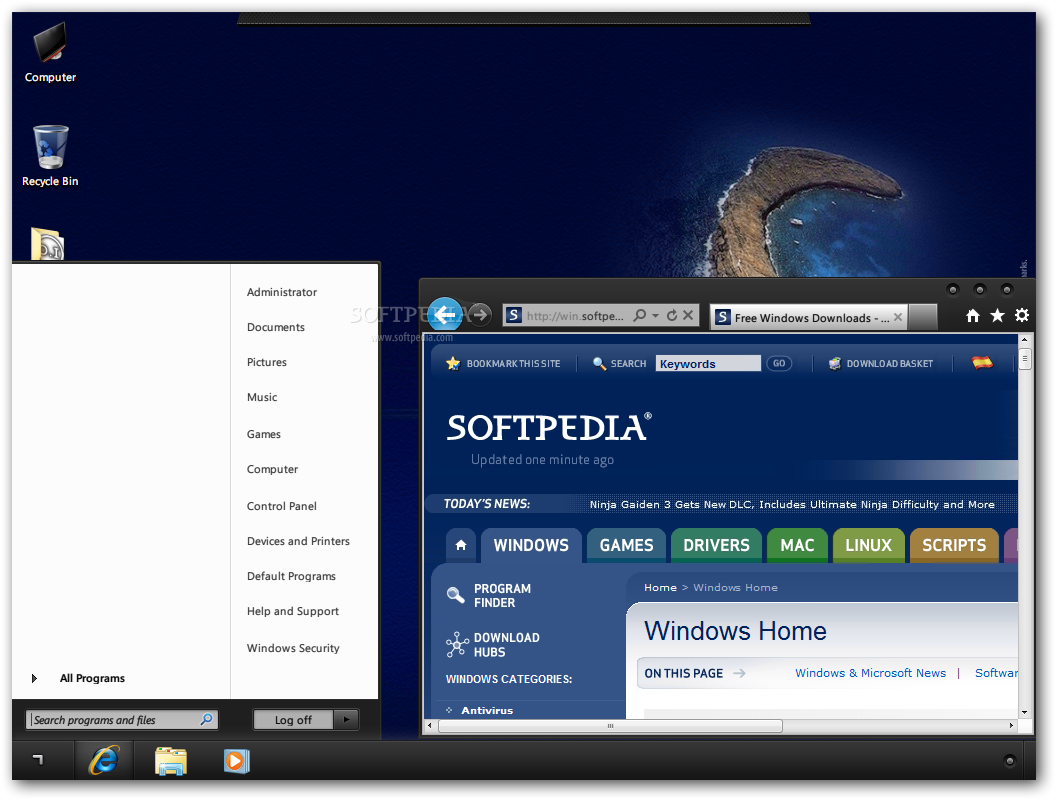Switch language with the Spanish flag

point(982,363)
